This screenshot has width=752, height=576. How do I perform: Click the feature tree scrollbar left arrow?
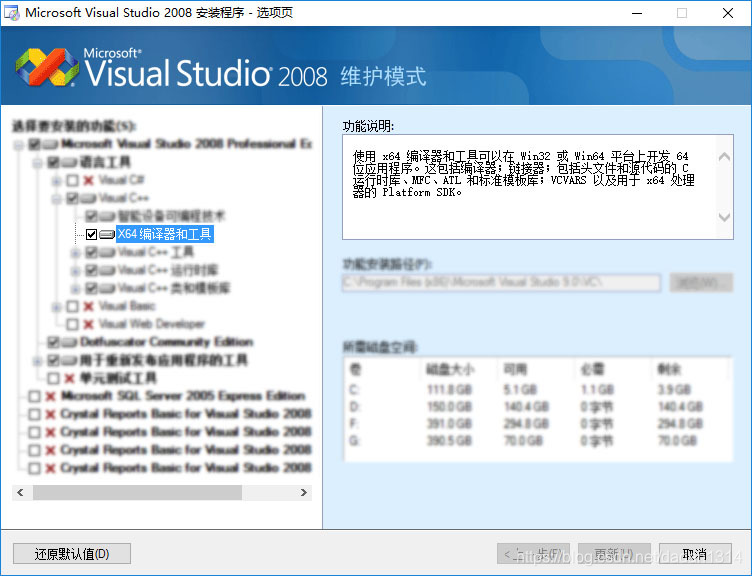click(20, 493)
